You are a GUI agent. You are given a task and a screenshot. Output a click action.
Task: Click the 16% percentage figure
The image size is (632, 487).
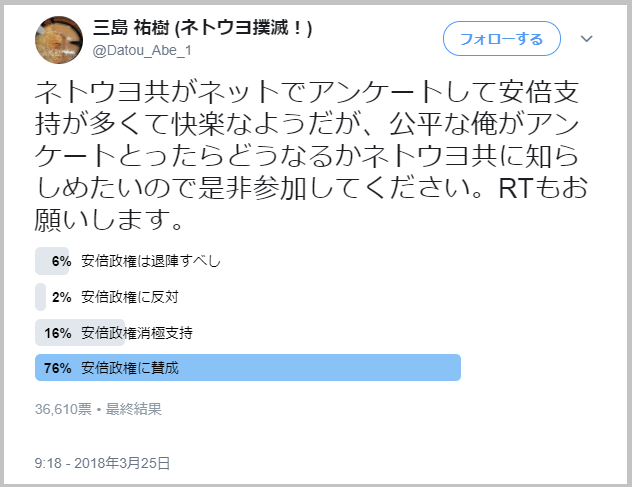(x=58, y=333)
